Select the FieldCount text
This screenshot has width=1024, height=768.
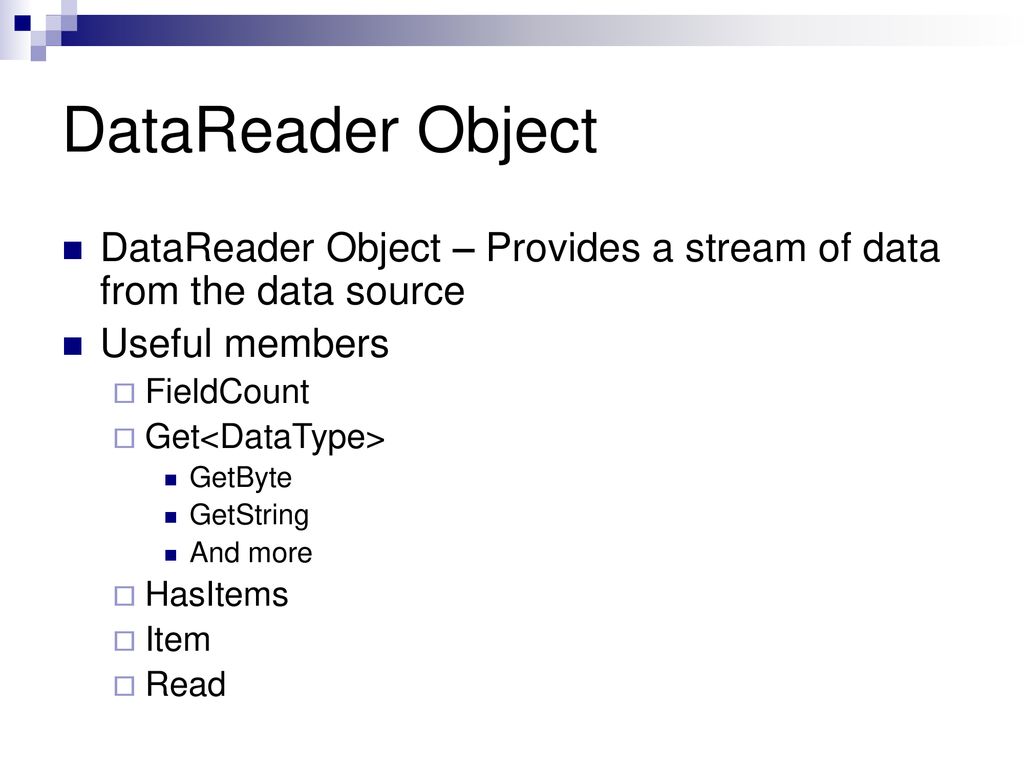pos(227,392)
